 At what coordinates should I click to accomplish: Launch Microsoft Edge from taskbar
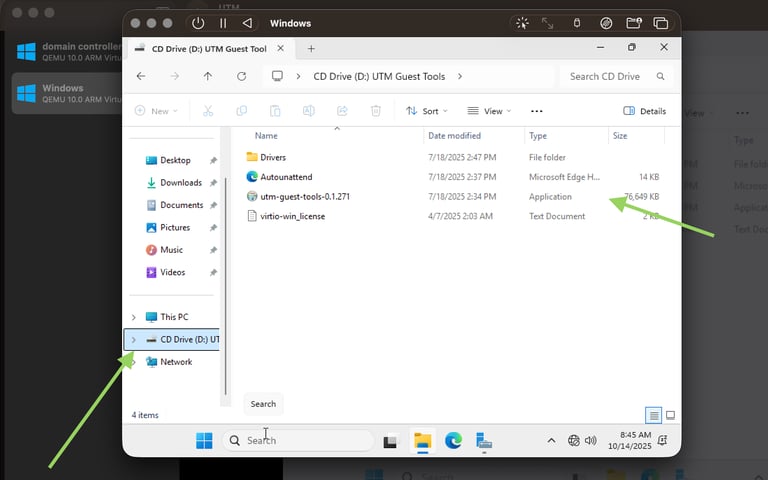coord(454,440)
